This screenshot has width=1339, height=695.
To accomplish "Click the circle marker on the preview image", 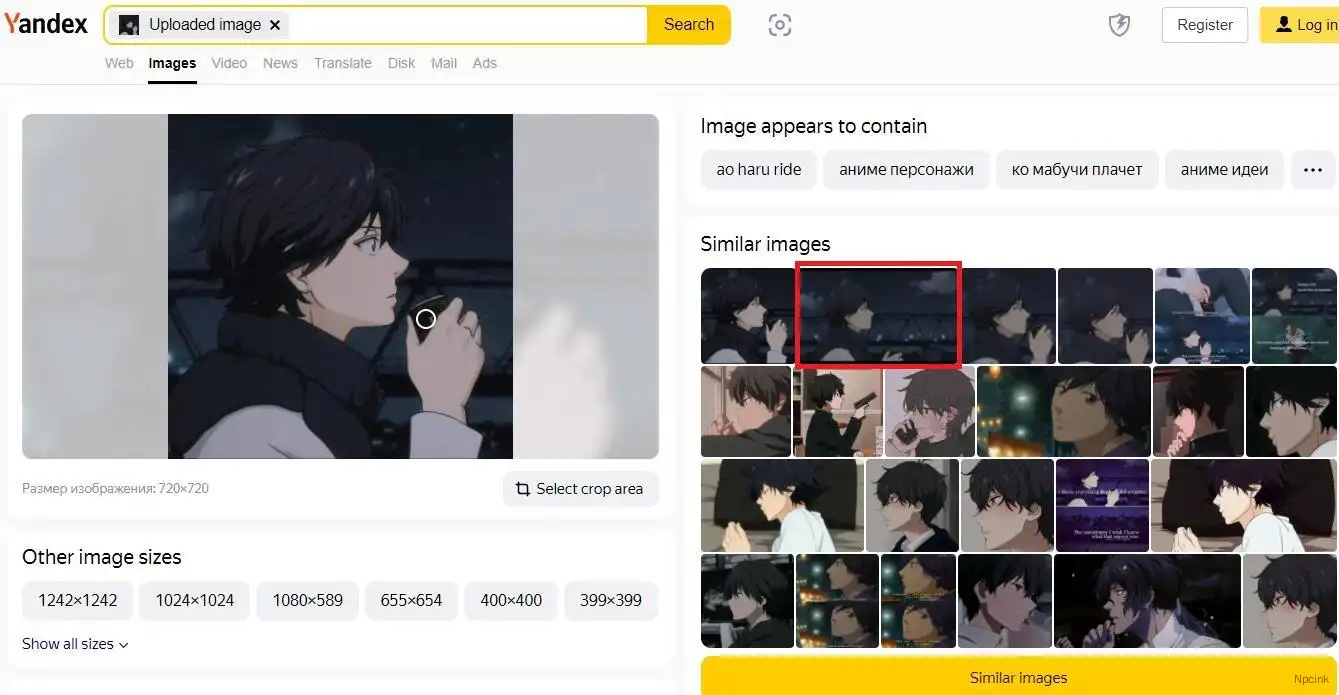I will coord(426,319).
